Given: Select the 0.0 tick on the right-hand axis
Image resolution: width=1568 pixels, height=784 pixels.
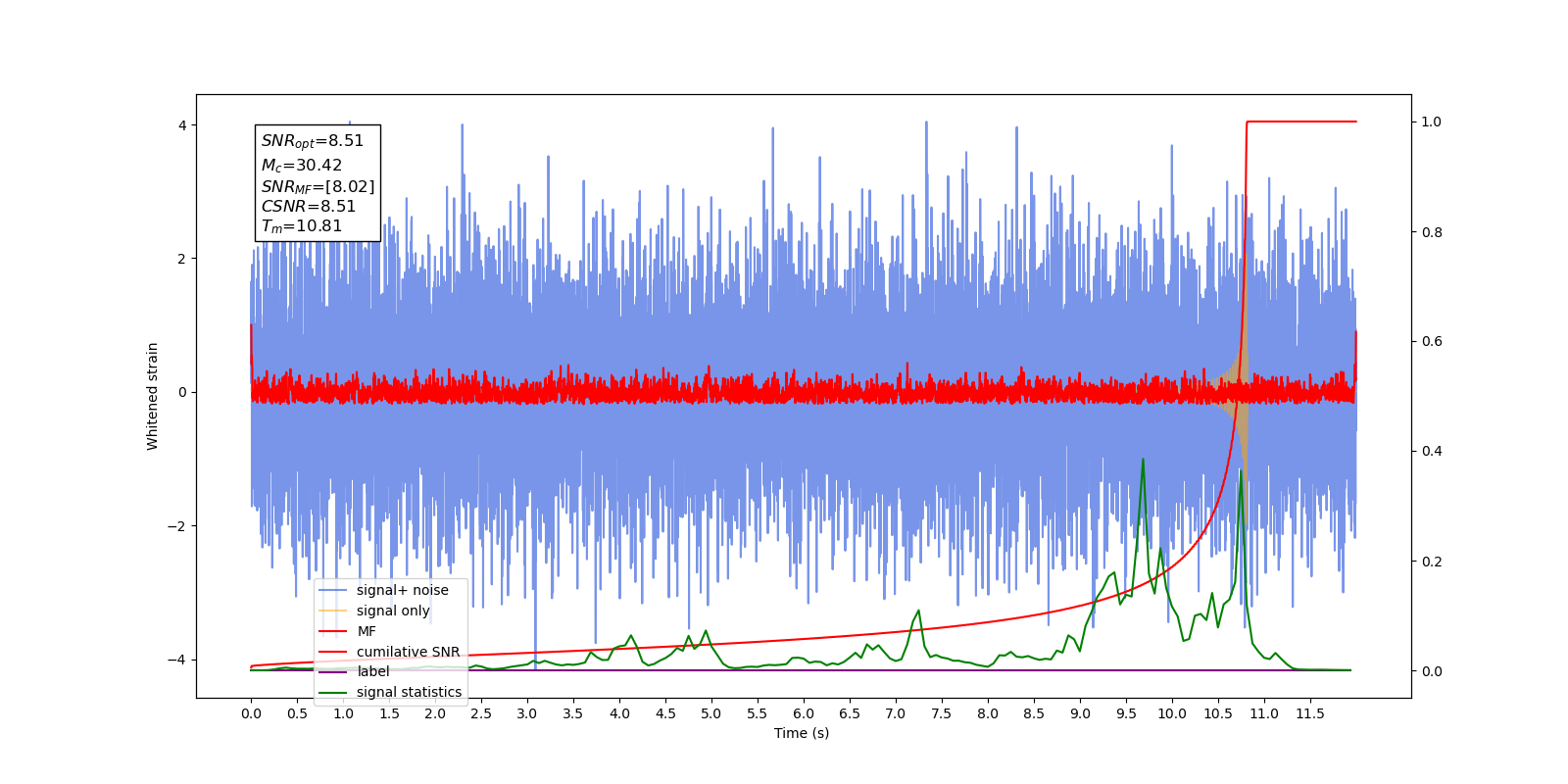Looking at the screenshot, I should [1432, 671].
